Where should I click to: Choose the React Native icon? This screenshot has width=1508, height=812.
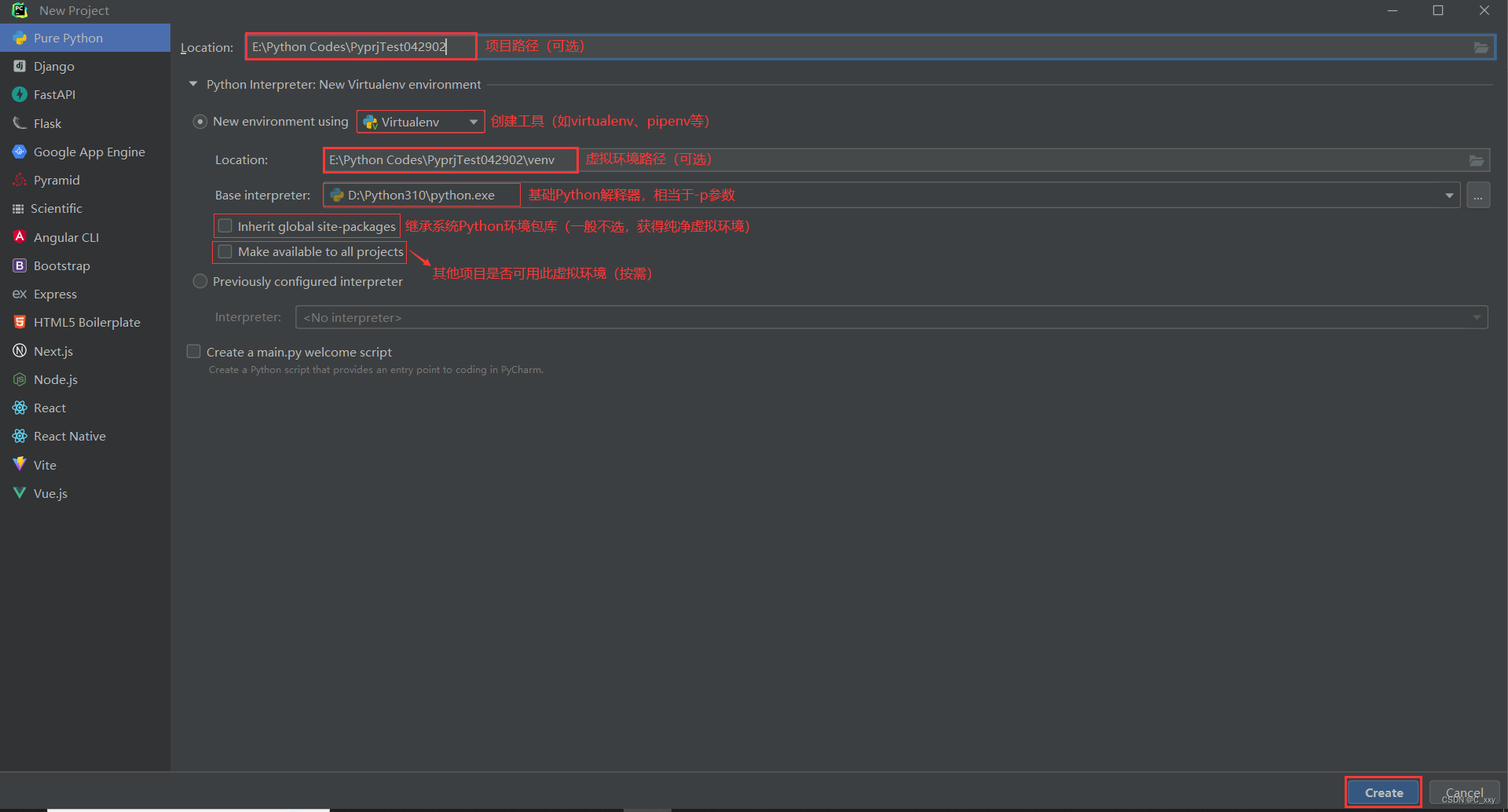click(x=20, y=436)
